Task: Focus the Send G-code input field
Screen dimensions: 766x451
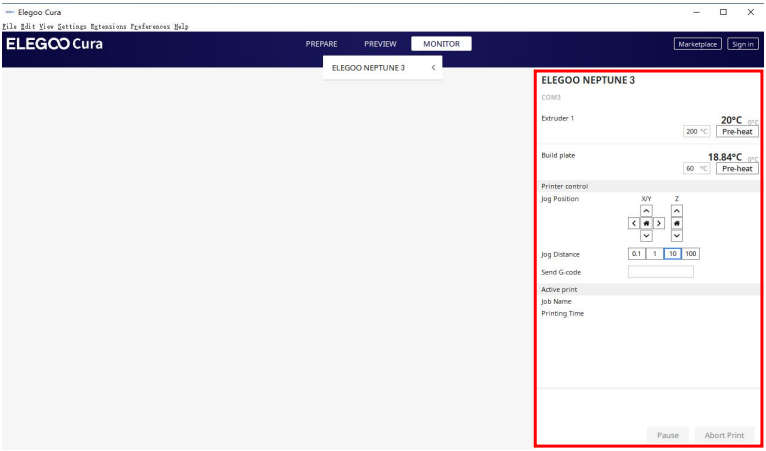Action: tap(660, 272)
